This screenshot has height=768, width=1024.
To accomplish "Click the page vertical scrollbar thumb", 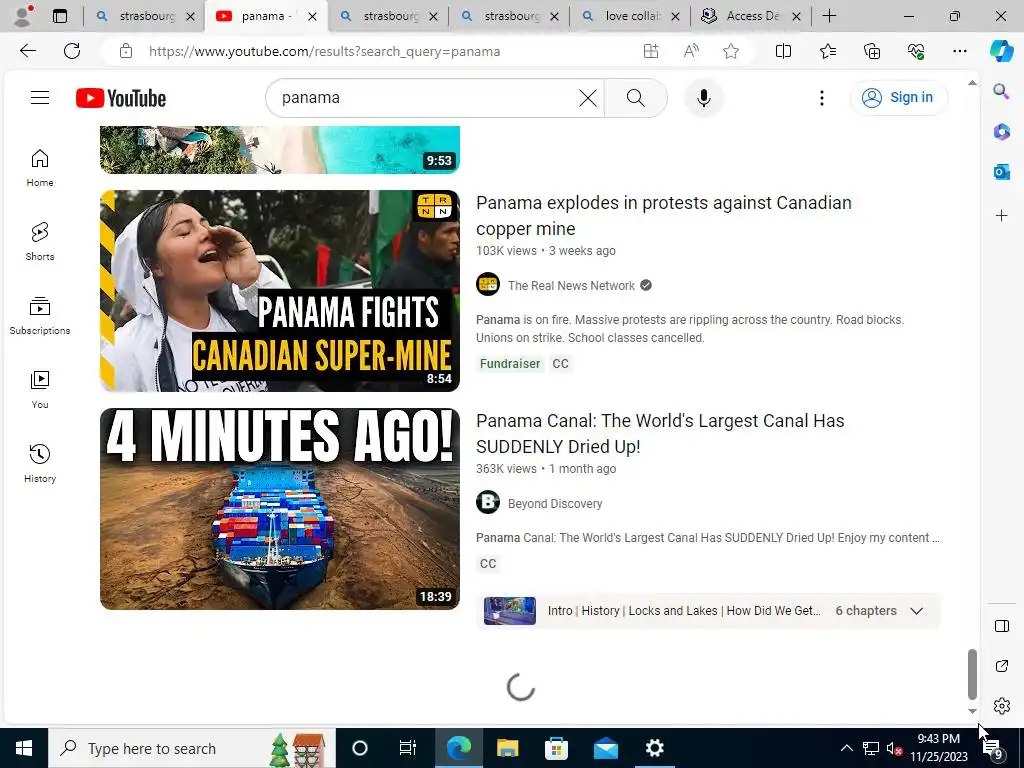I will (x=972, y=674).
